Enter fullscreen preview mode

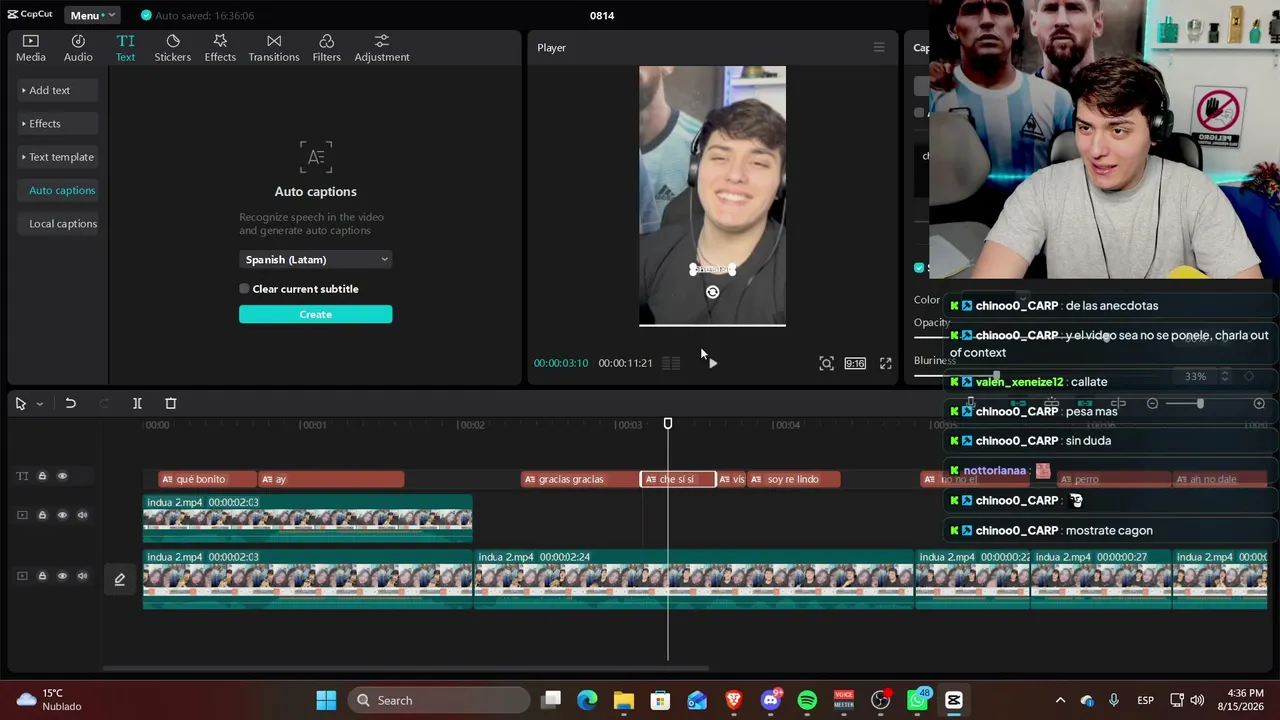pos(885,363)
